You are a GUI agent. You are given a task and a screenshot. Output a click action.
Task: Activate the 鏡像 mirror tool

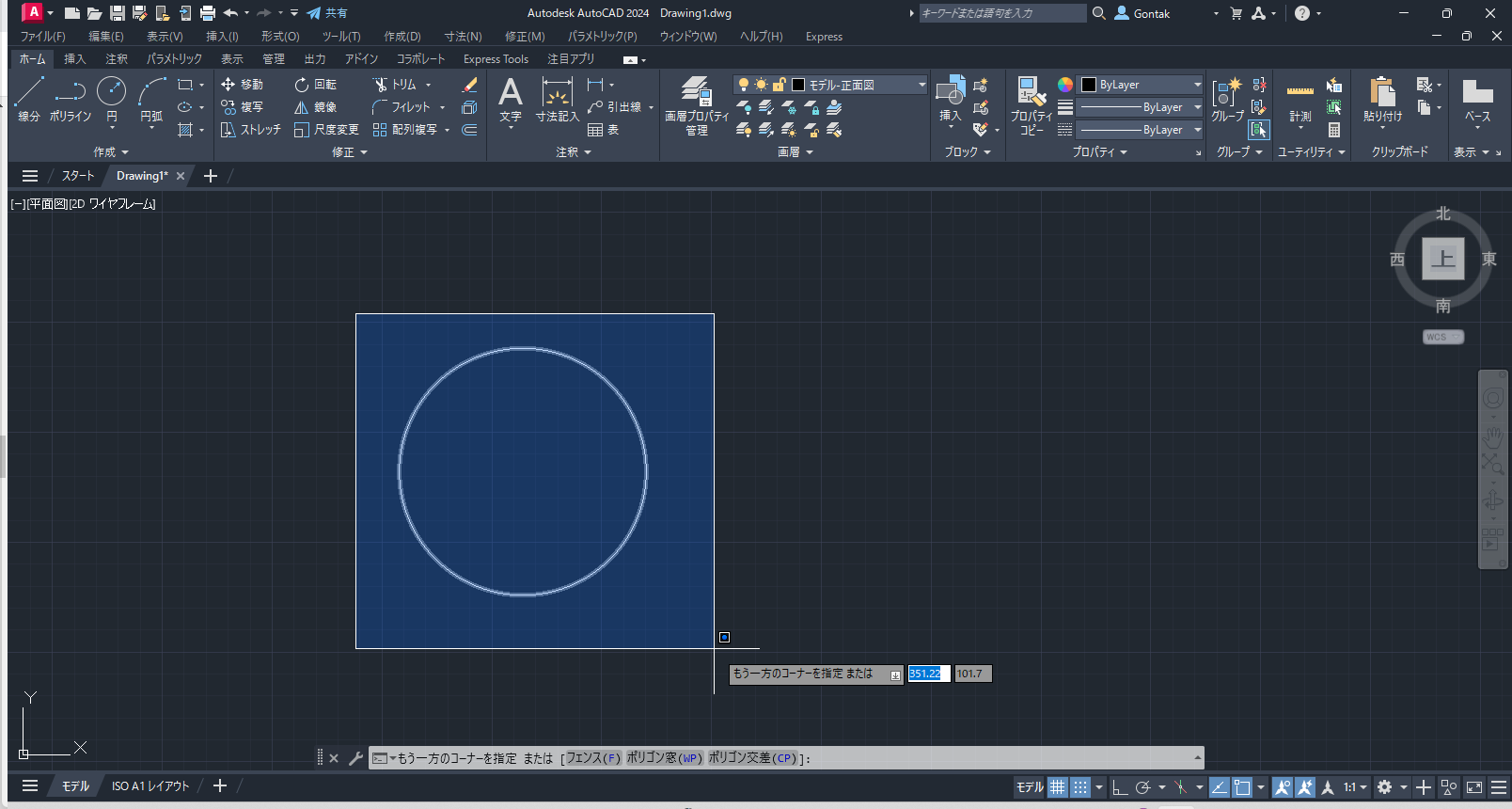tap(315, 107)
